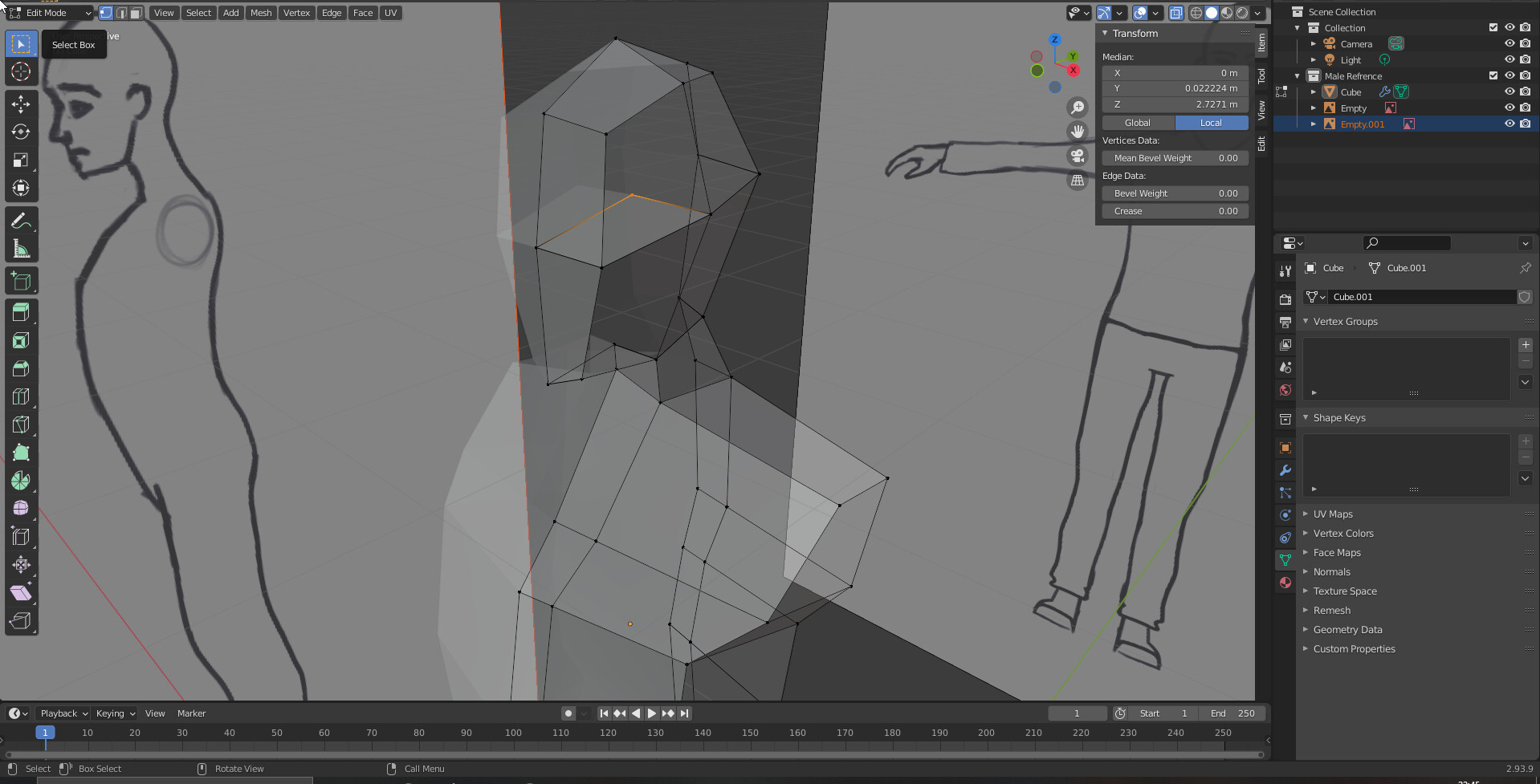This screenshot has height=784, width=1540.
Task: Disable the Collection checkbox in the outliner
Action: tap(1493, 27)
